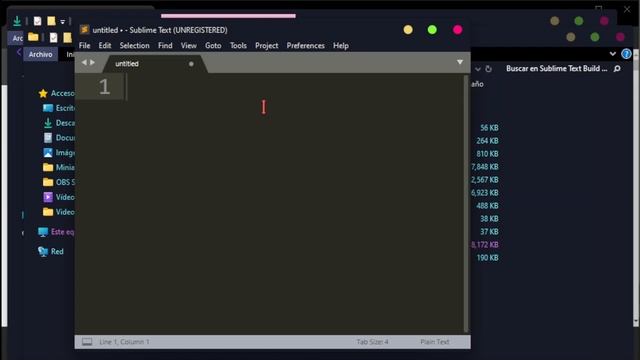Open Descargas folder in Explorer sidebar
Screen dimensions: 640x360
(59, 123)
